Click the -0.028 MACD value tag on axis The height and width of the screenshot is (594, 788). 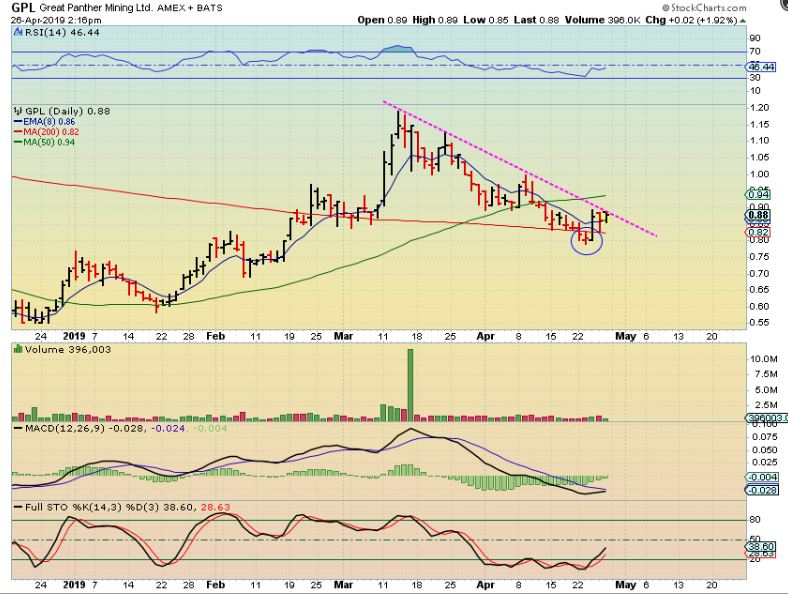(762, 490)
